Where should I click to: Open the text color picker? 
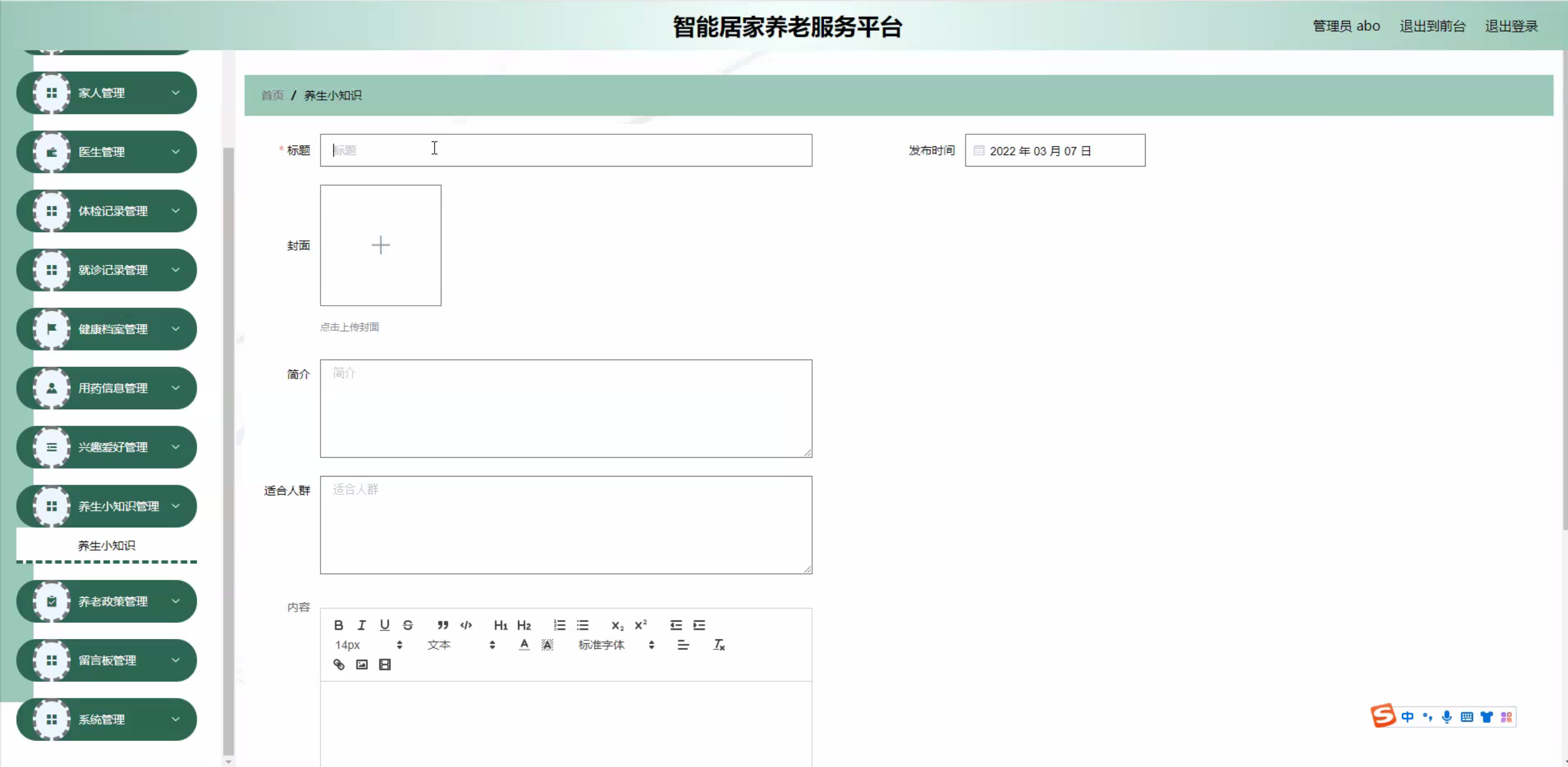524,644
